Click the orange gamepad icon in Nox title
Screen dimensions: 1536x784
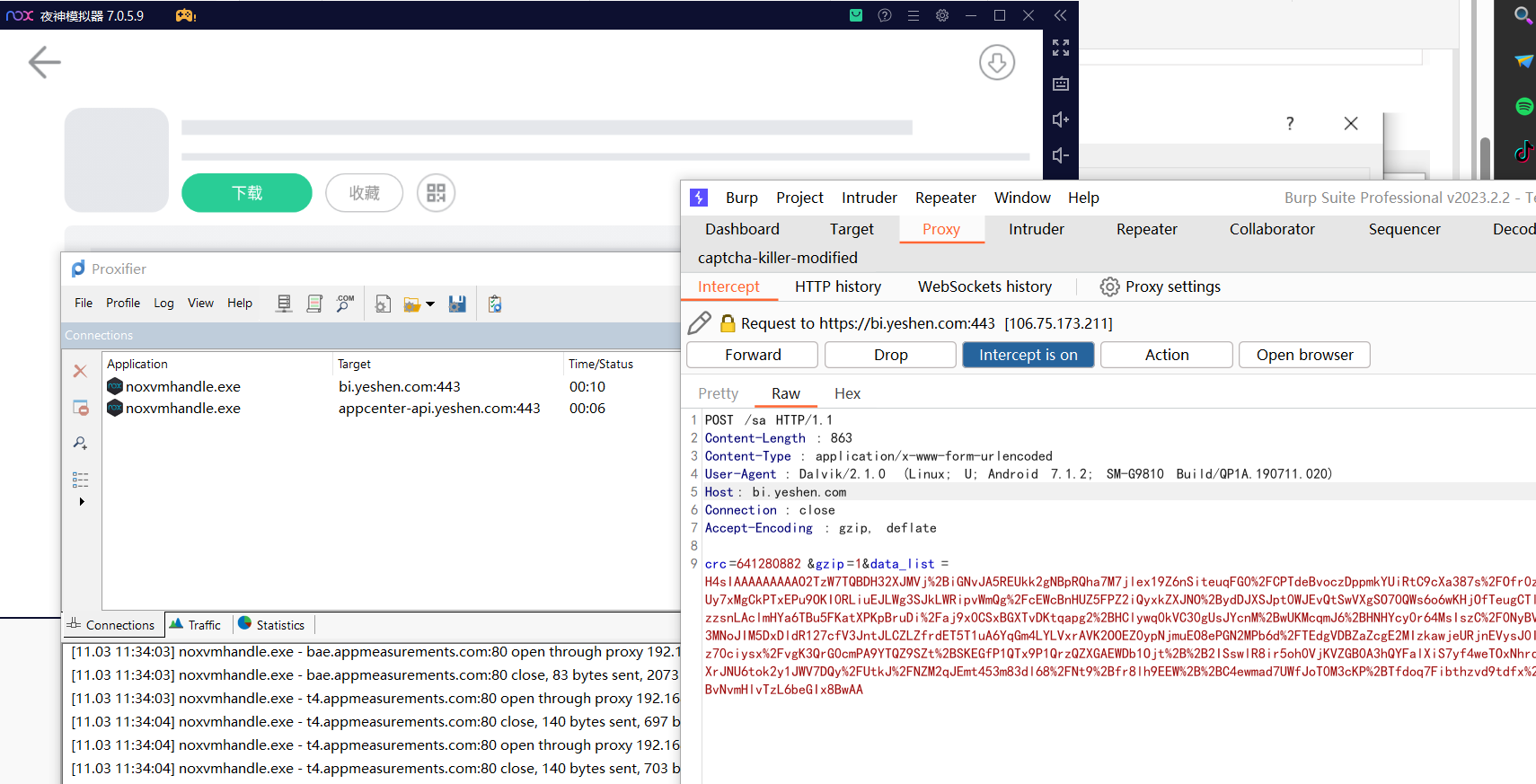186,15
